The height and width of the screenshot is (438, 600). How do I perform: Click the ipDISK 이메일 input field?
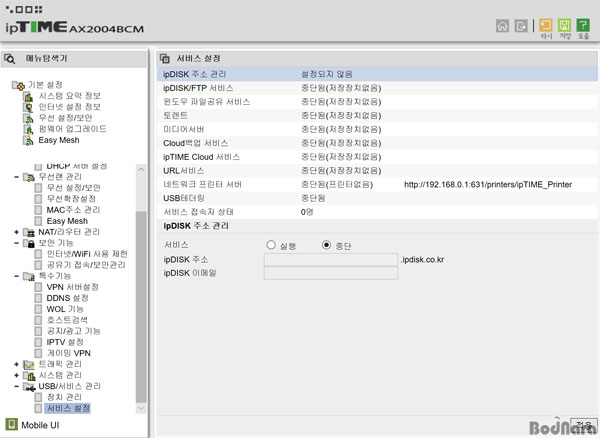331,273
